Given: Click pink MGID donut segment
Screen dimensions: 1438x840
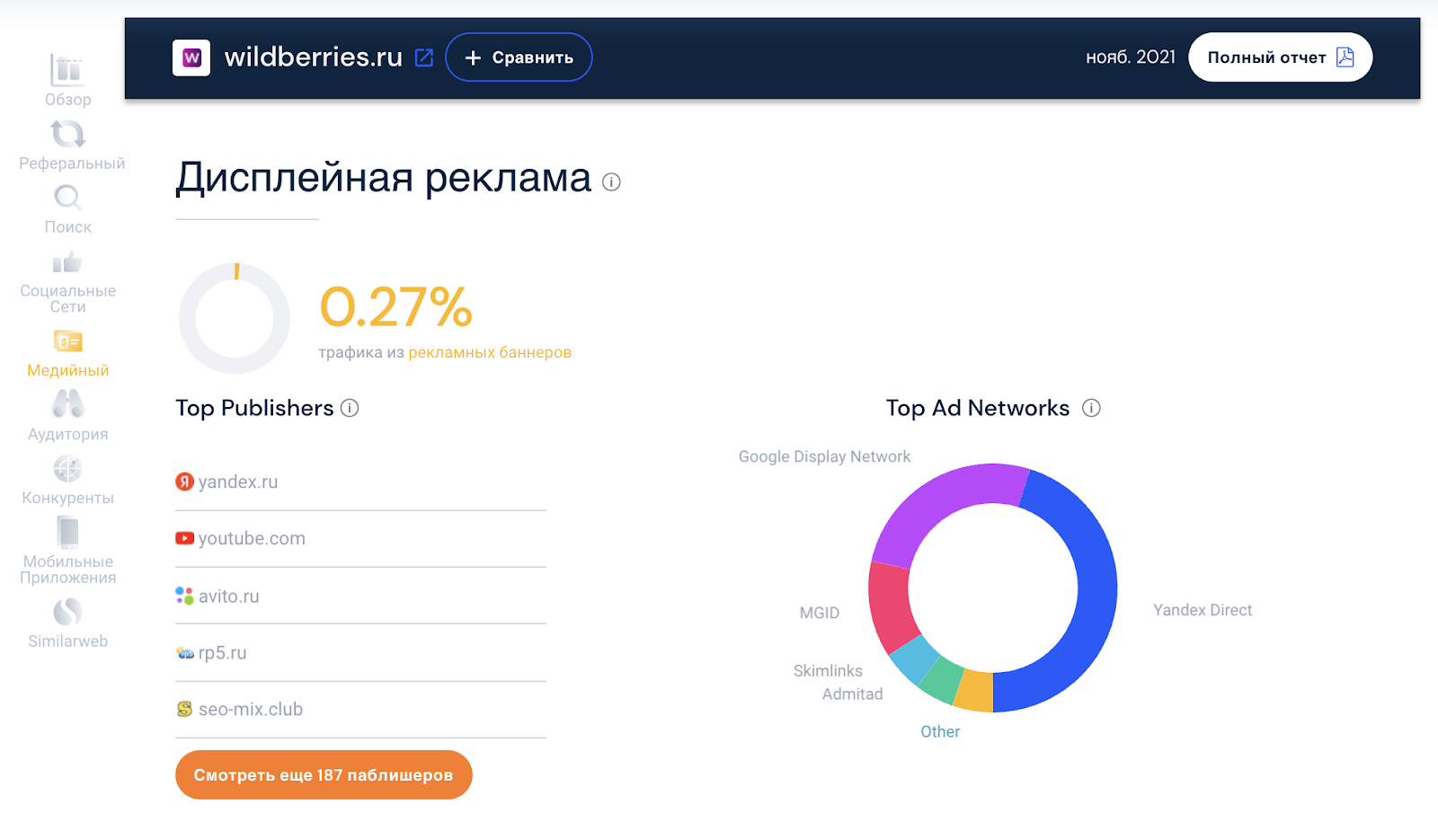Looking at the screenshot, I should click(890, 606).
